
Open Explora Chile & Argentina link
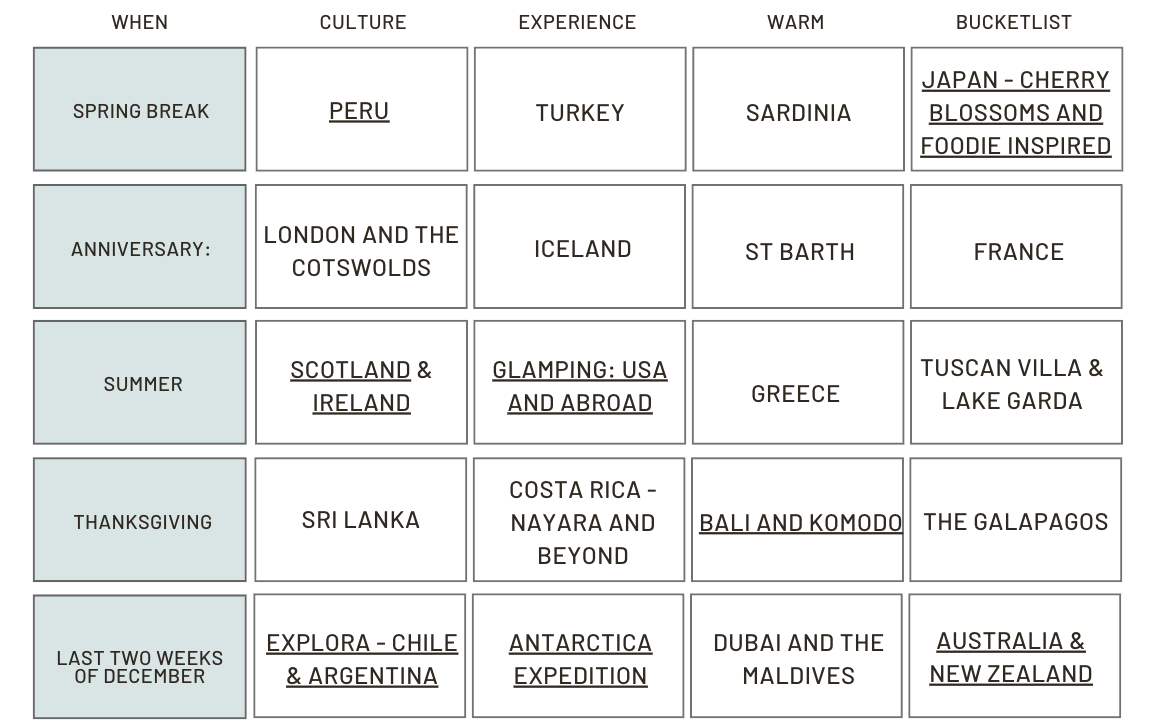361,658
